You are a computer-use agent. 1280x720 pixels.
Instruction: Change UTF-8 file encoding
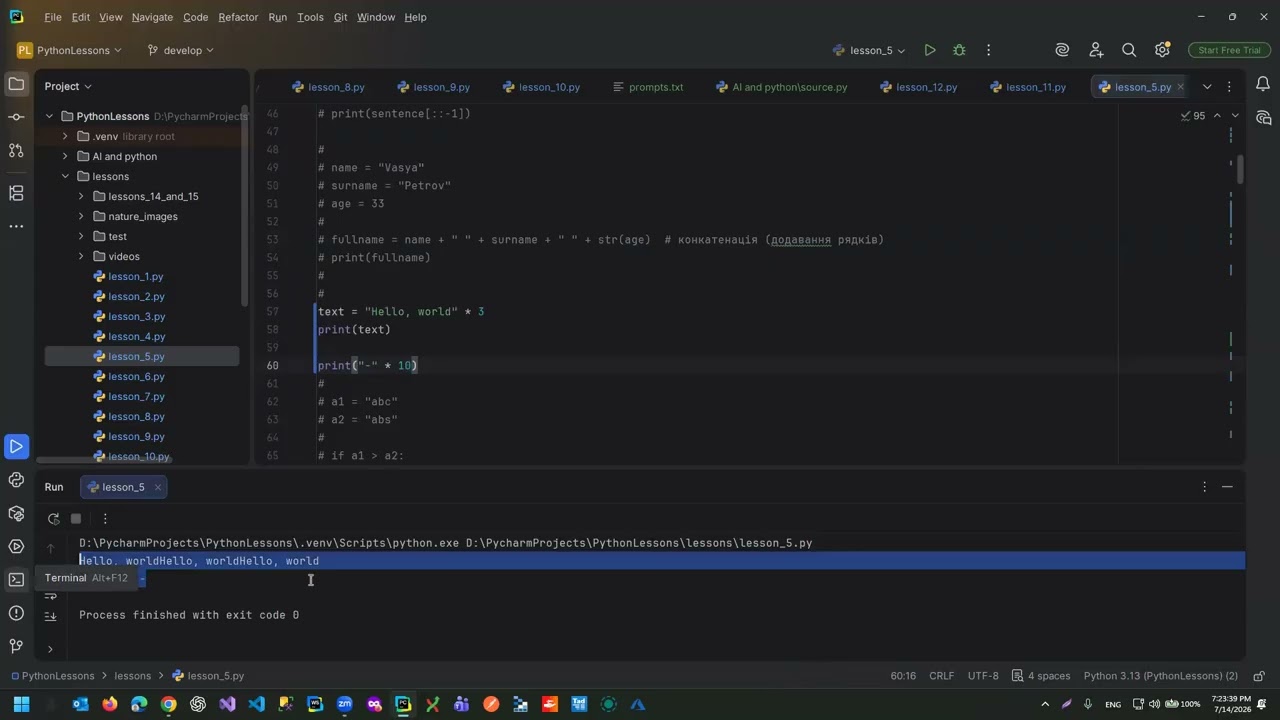(983, 676)
